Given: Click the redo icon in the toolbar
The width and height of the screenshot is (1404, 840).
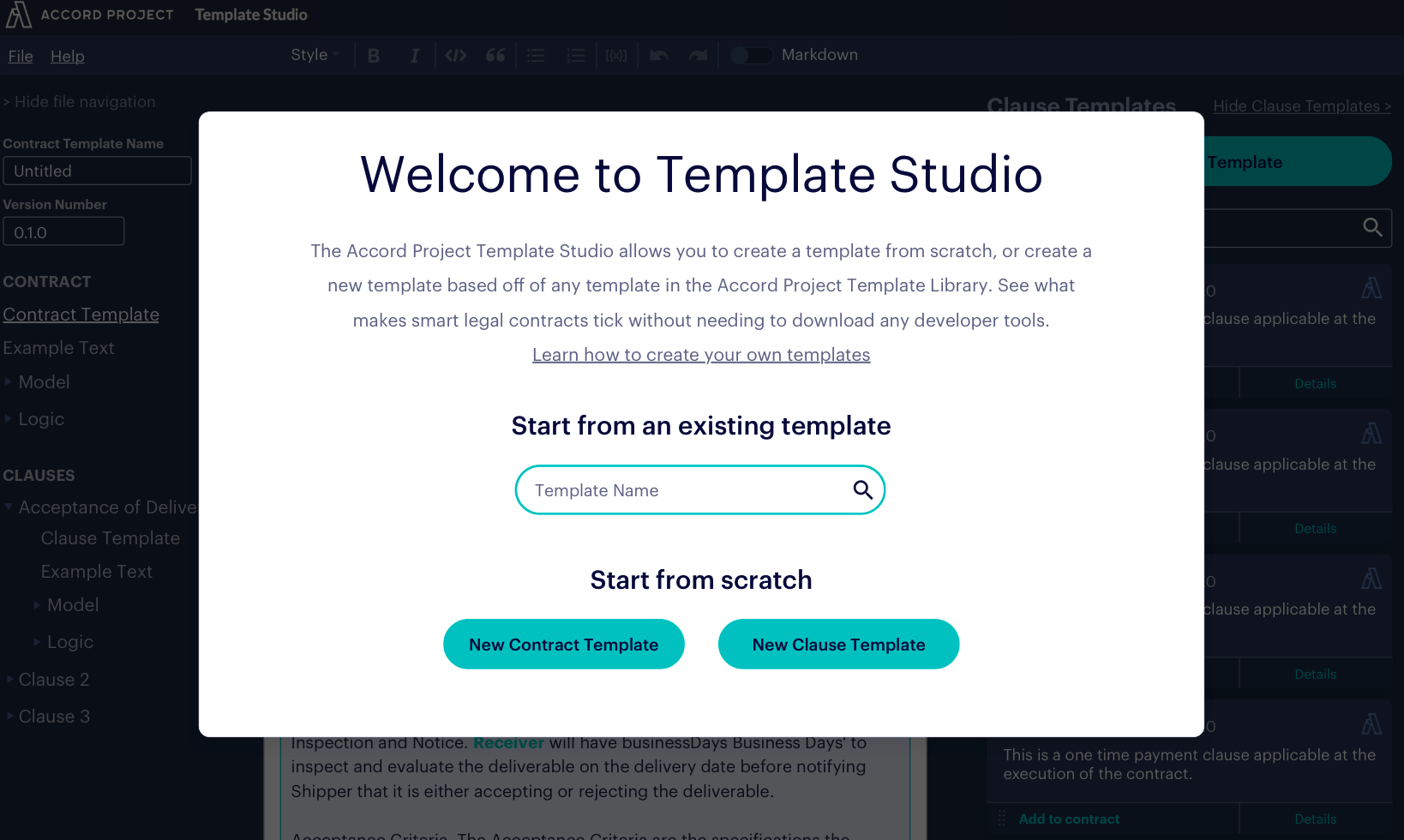Looking at the screenshot, I should tap(699, 56).
